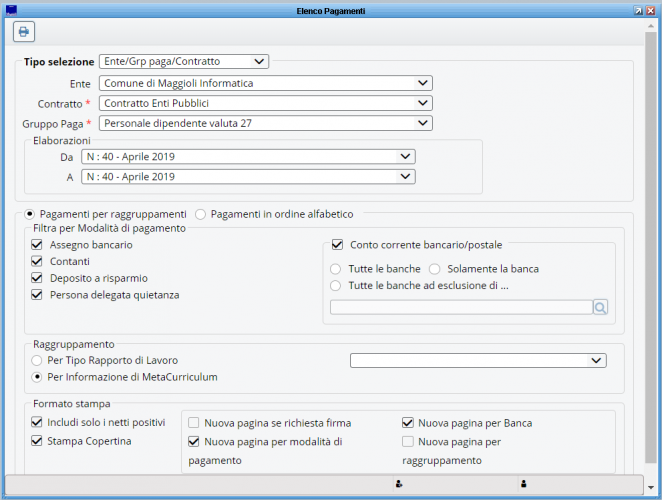Click the restore window icon in title bar
Viewport: 662px width, 500px height.
click(x=638, y=9)
